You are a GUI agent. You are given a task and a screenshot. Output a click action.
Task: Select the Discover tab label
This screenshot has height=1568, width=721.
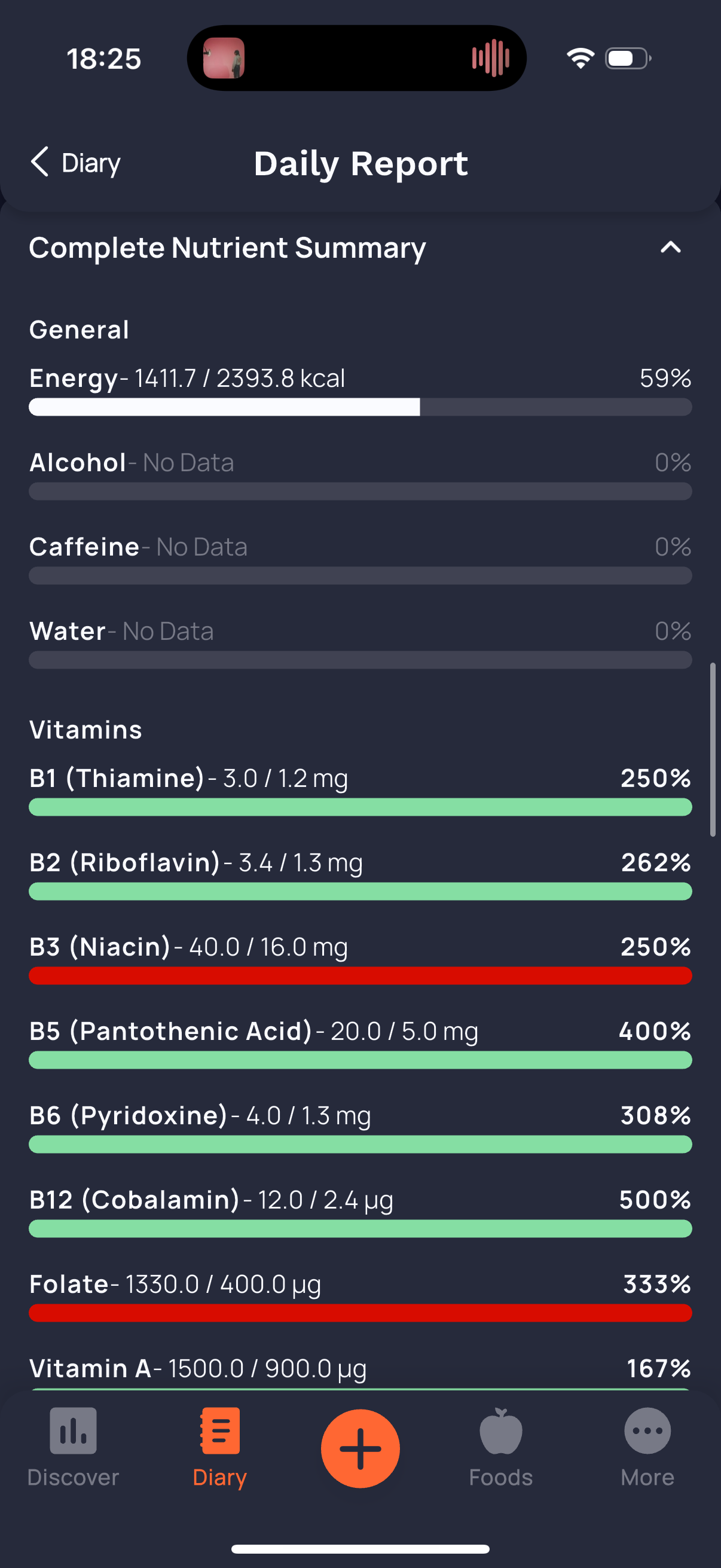point(73,1477)
